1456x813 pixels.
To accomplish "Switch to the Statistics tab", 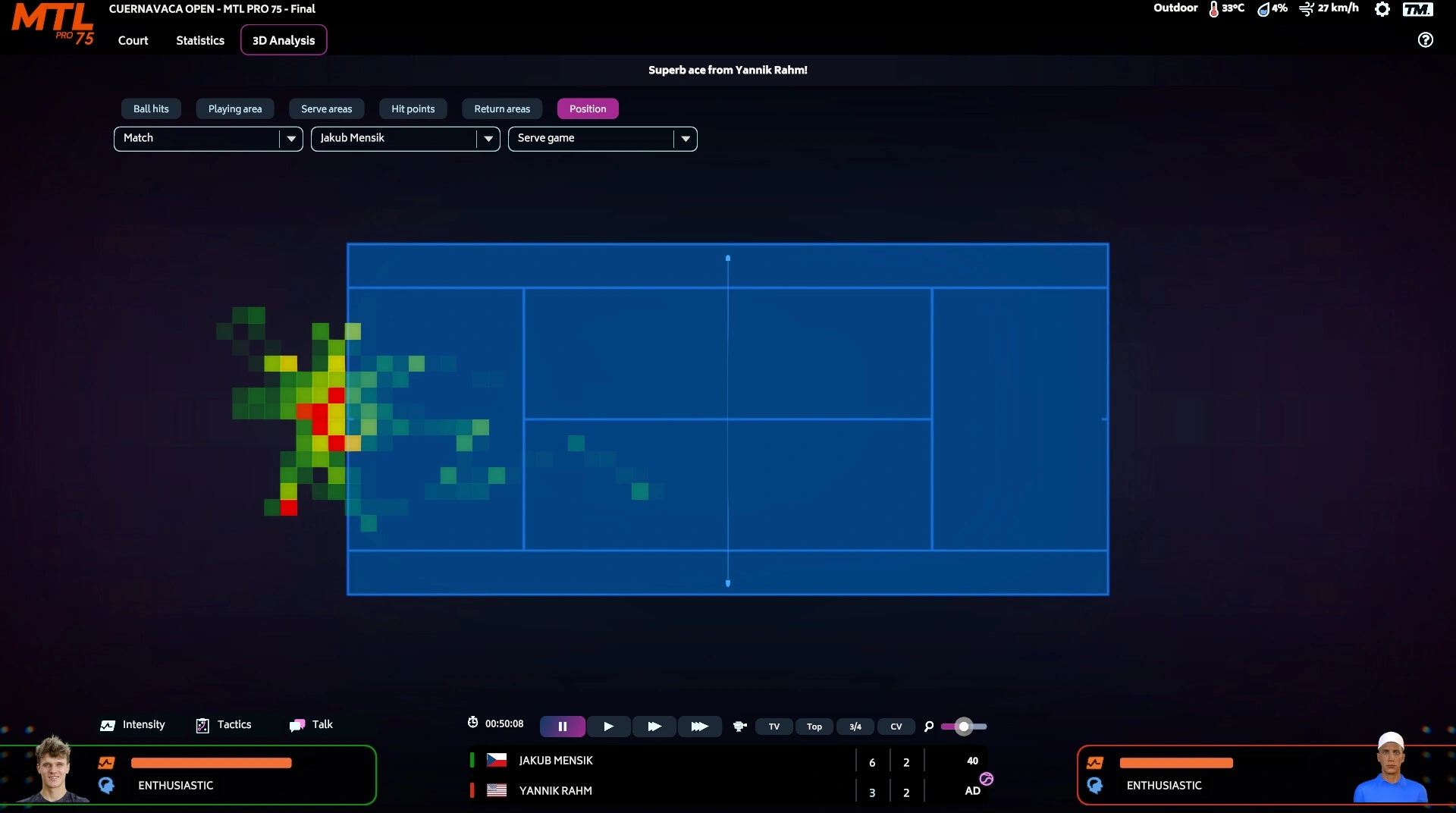I will [x=200, y=40].
